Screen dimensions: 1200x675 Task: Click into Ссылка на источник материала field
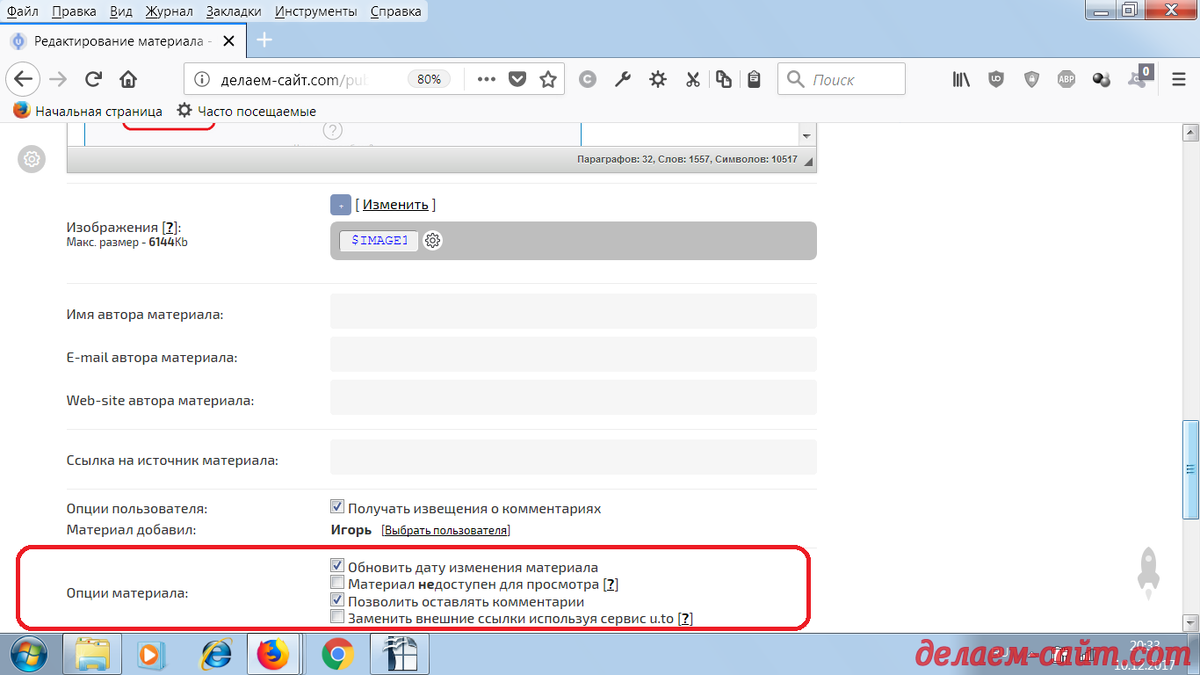point(573,457)
